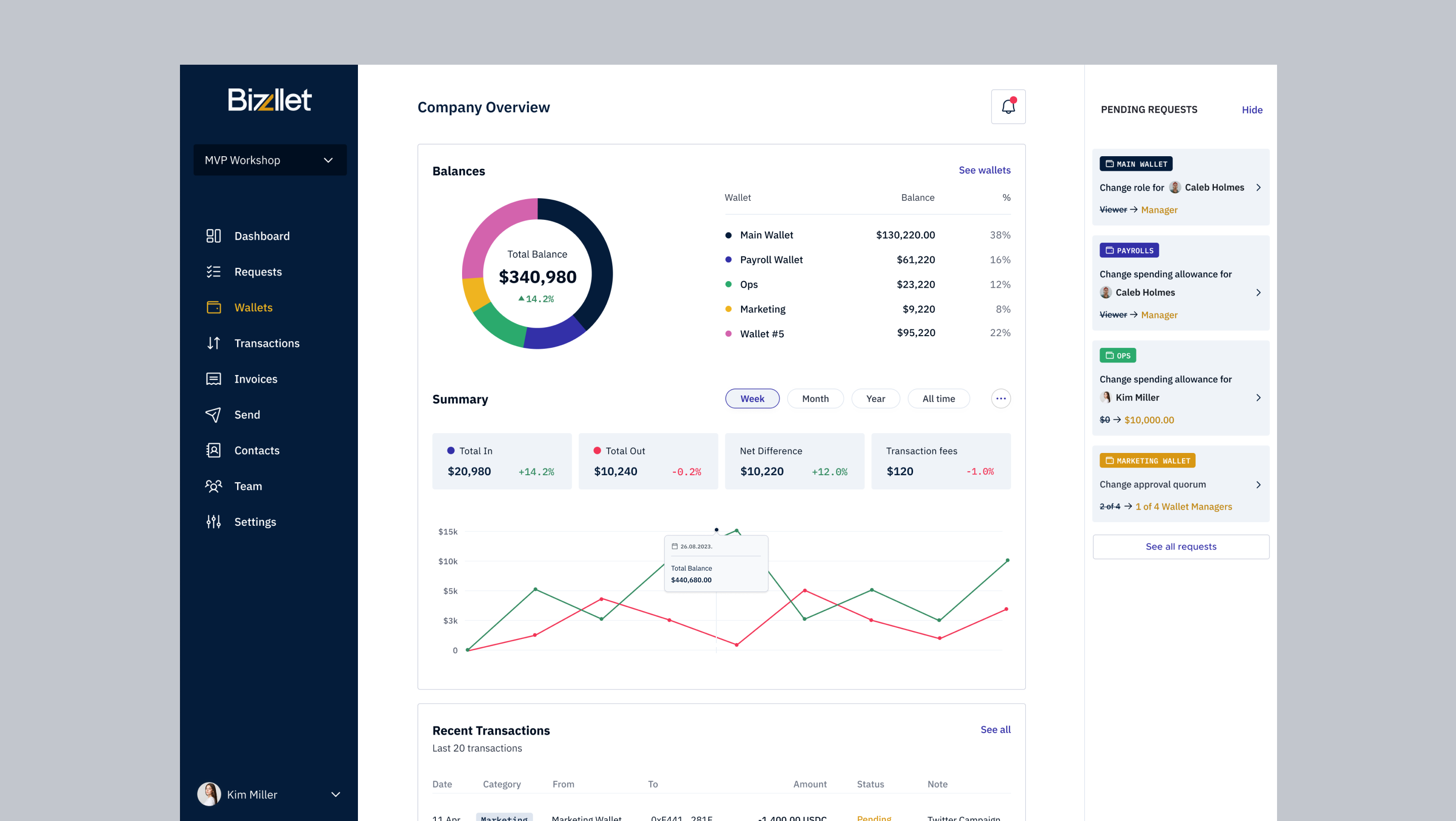This screenshot has width=1456, height=821.
Task: Go to Dashboard menu item
Action: pos(262,236)
